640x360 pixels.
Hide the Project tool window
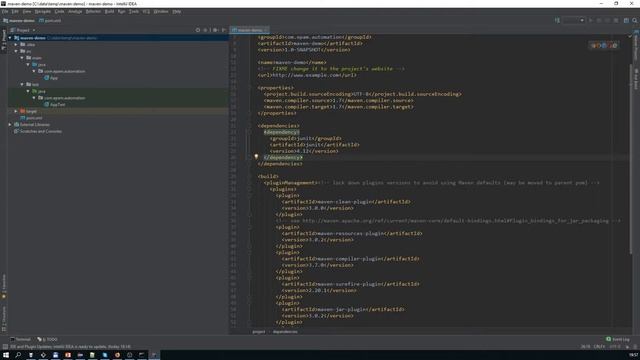(x=224, y=30)
